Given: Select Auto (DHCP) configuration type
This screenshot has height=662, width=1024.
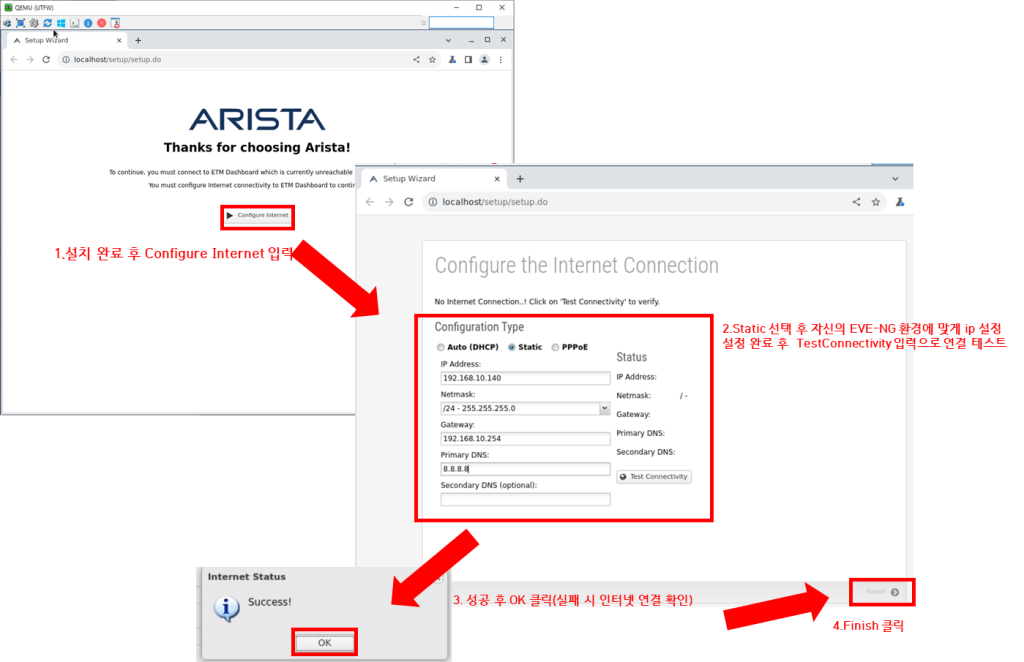Looking at the screenshot, I should click(441, 347).
